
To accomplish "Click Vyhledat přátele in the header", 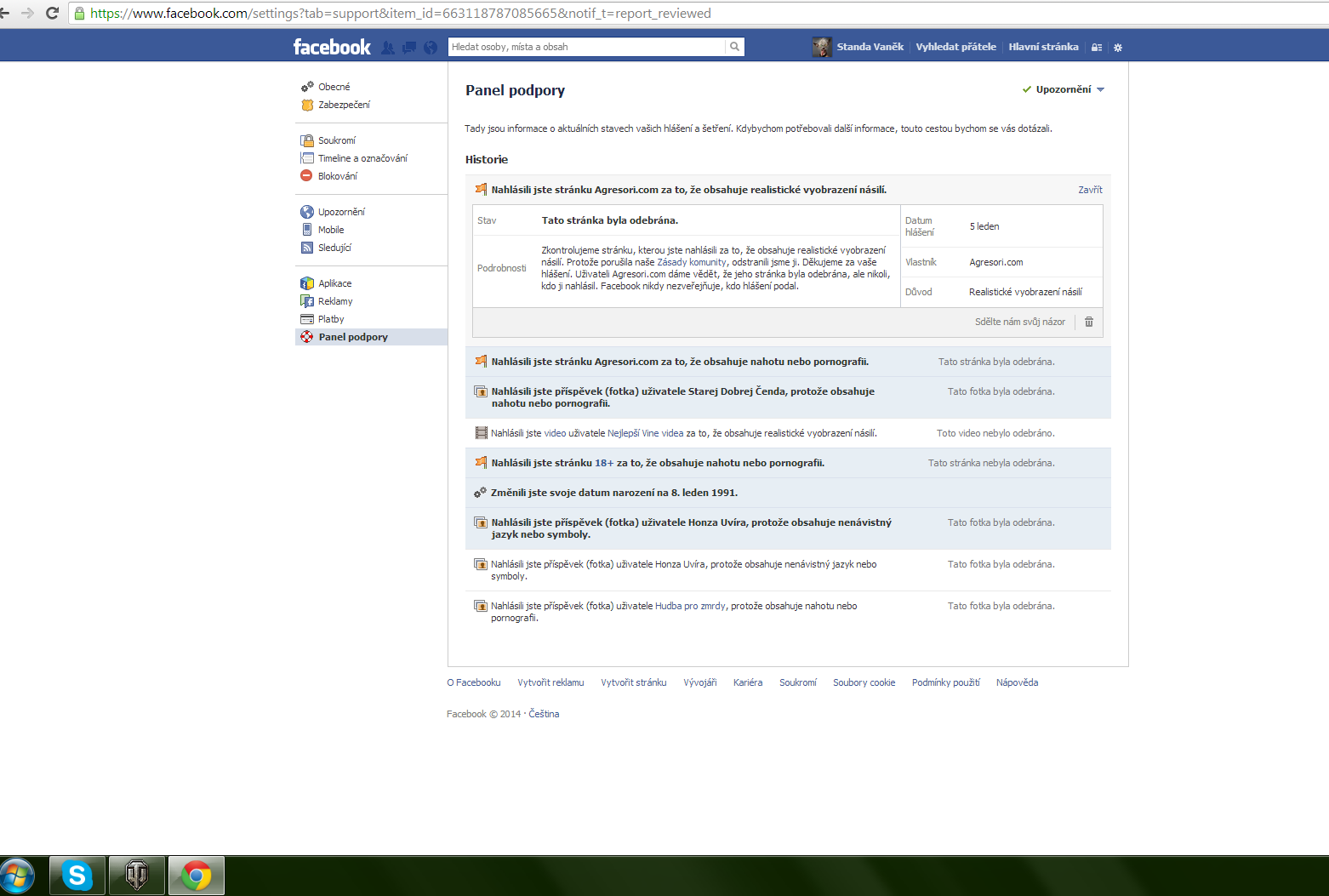I will [x=955, y=47].
